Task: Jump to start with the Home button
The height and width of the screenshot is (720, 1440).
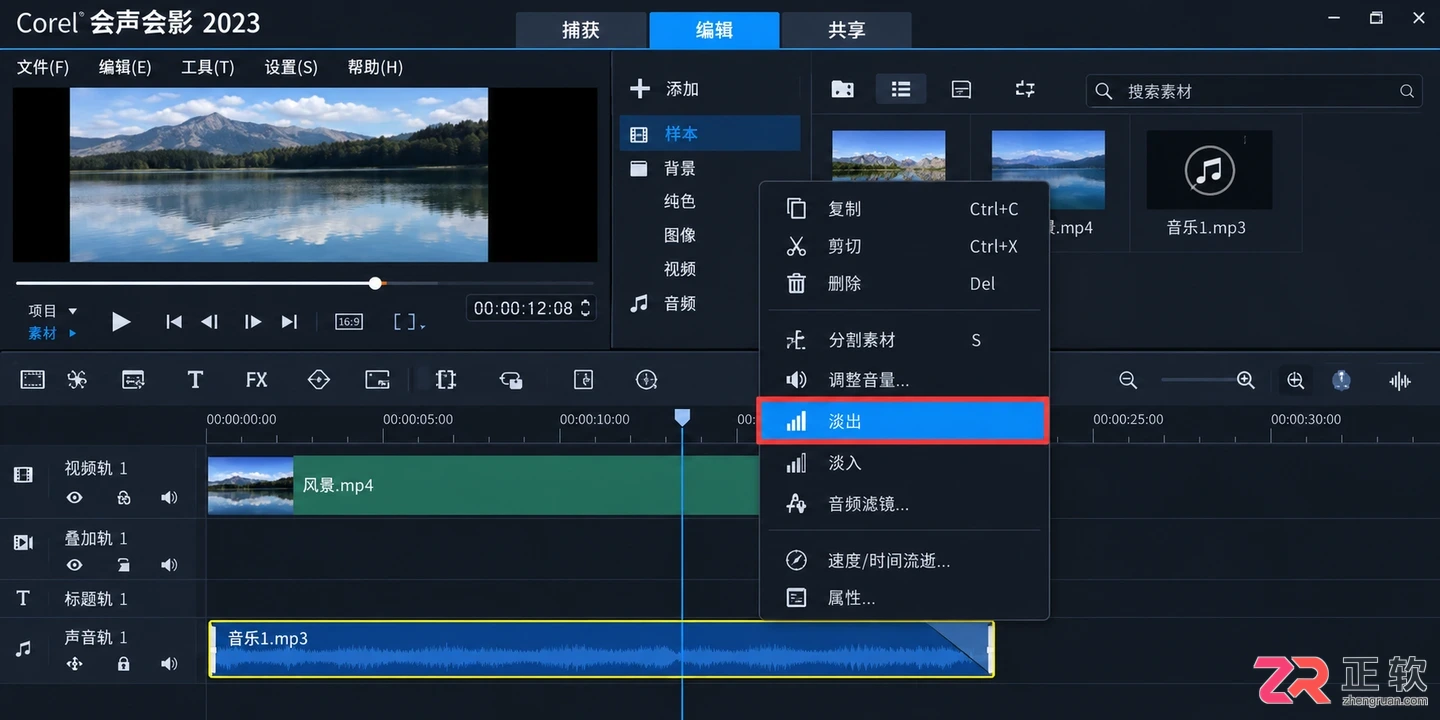Action: coord(174,322)
